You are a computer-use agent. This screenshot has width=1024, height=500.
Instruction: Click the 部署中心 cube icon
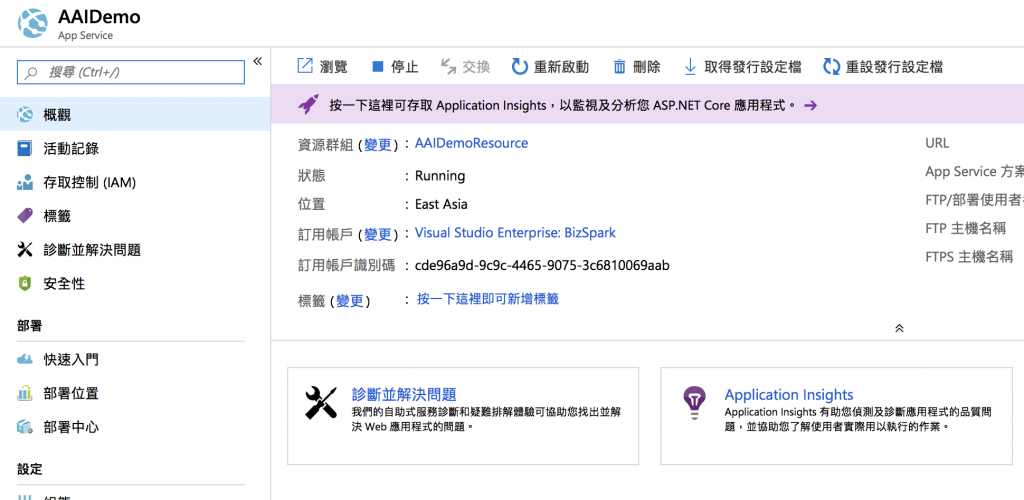click(25, 428)
